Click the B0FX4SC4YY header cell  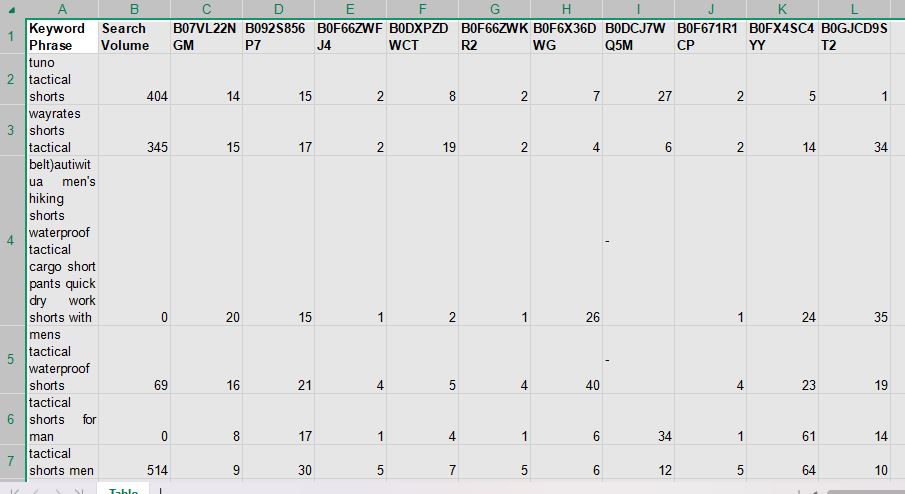(782, 36)
